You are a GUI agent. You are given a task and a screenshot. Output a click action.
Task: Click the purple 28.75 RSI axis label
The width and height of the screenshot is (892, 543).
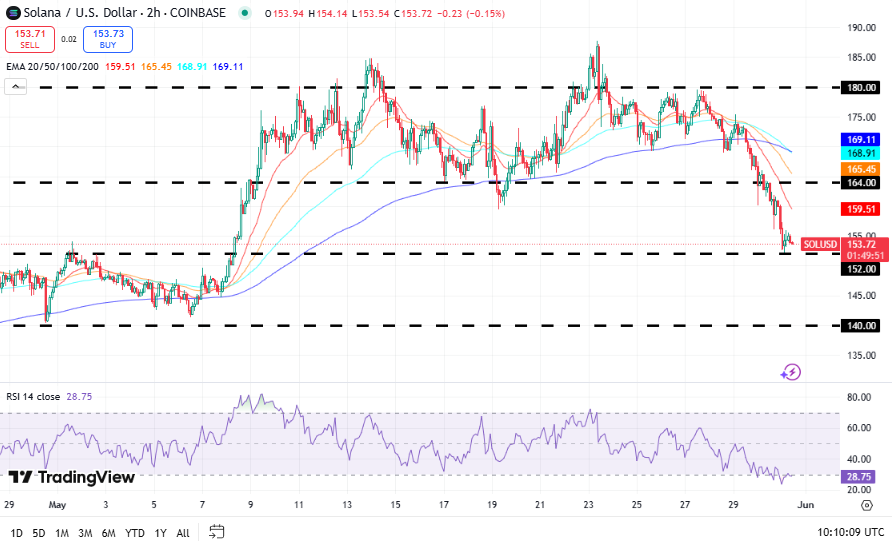[858, 476]
